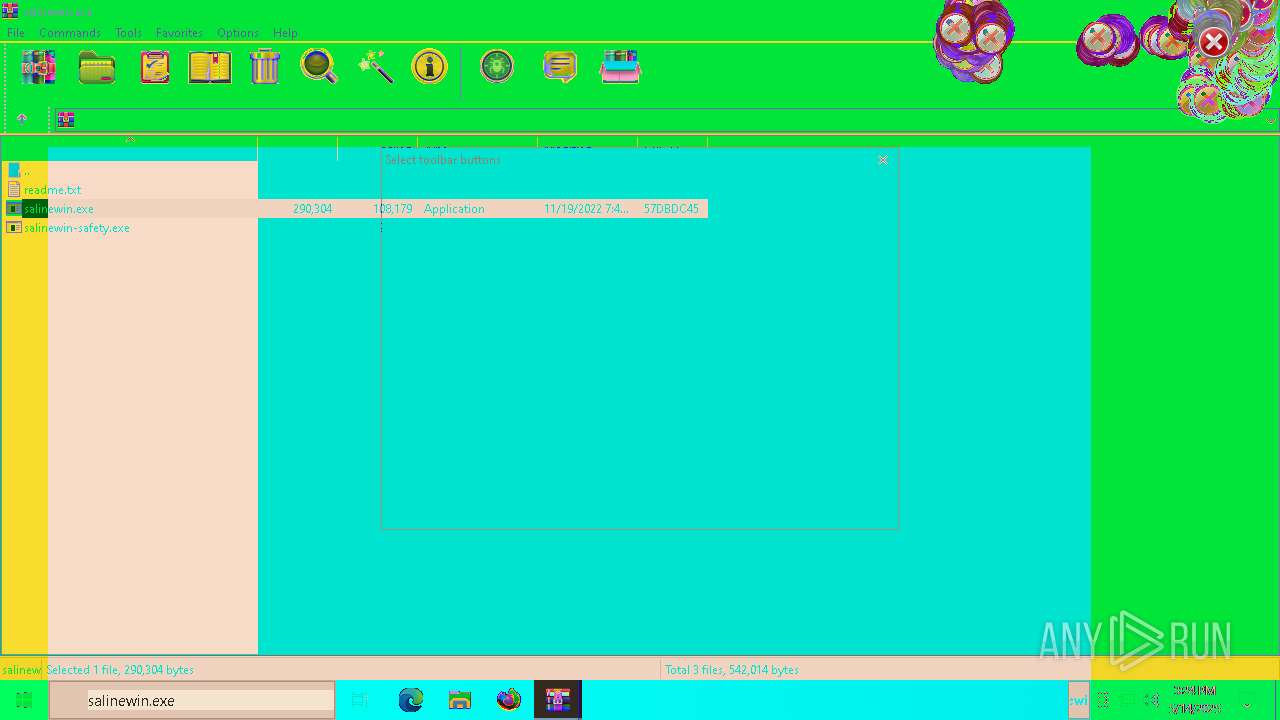Open the View file toolbar icon
Viewport: 1280px width, 720px height.
tap(210, 67)
